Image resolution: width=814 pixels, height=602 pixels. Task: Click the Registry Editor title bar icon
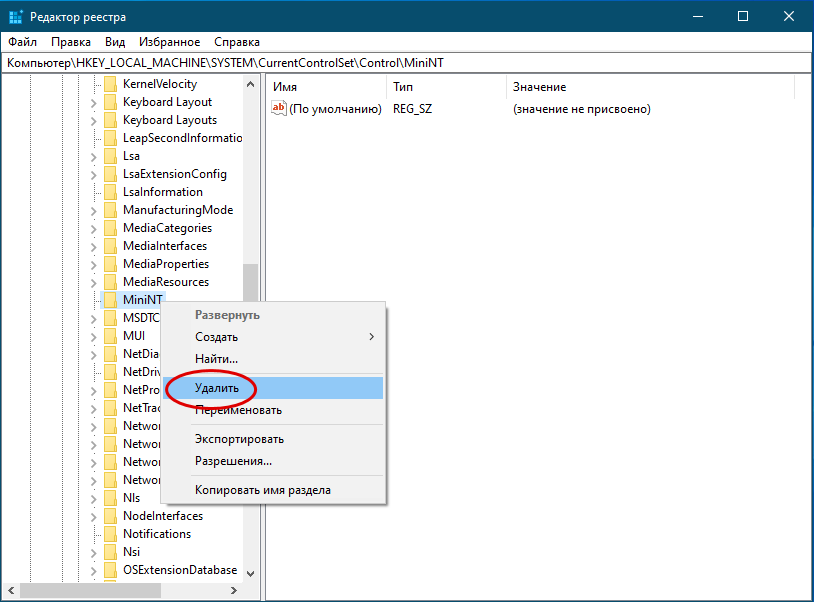[16, 17]
